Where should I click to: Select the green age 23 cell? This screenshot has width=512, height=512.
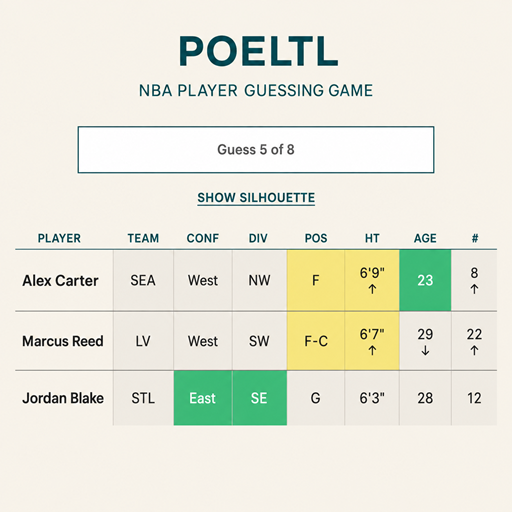425,280
